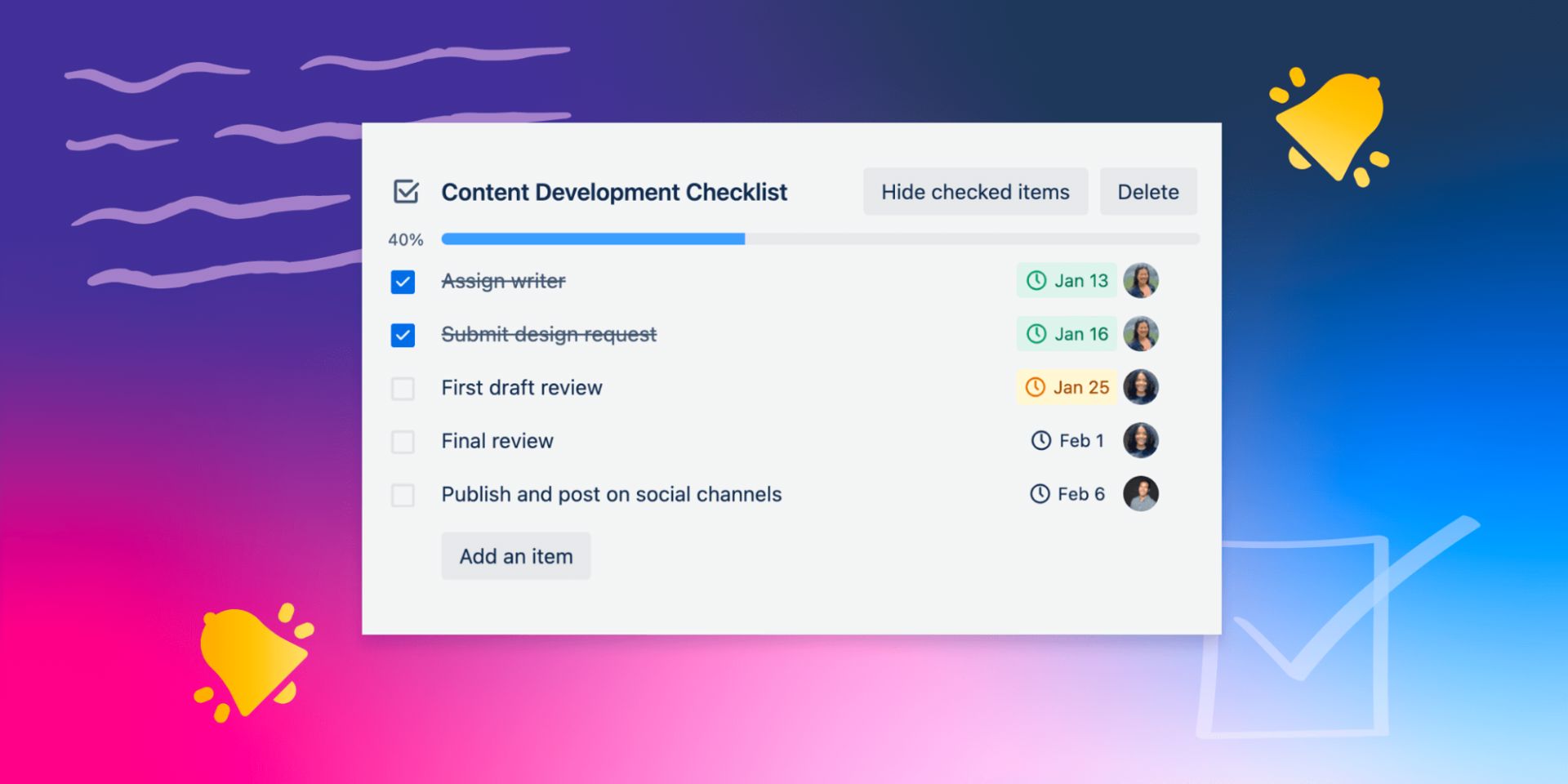Tick the Final review checkbox
Screen dimensions: 1568x784
403,442
